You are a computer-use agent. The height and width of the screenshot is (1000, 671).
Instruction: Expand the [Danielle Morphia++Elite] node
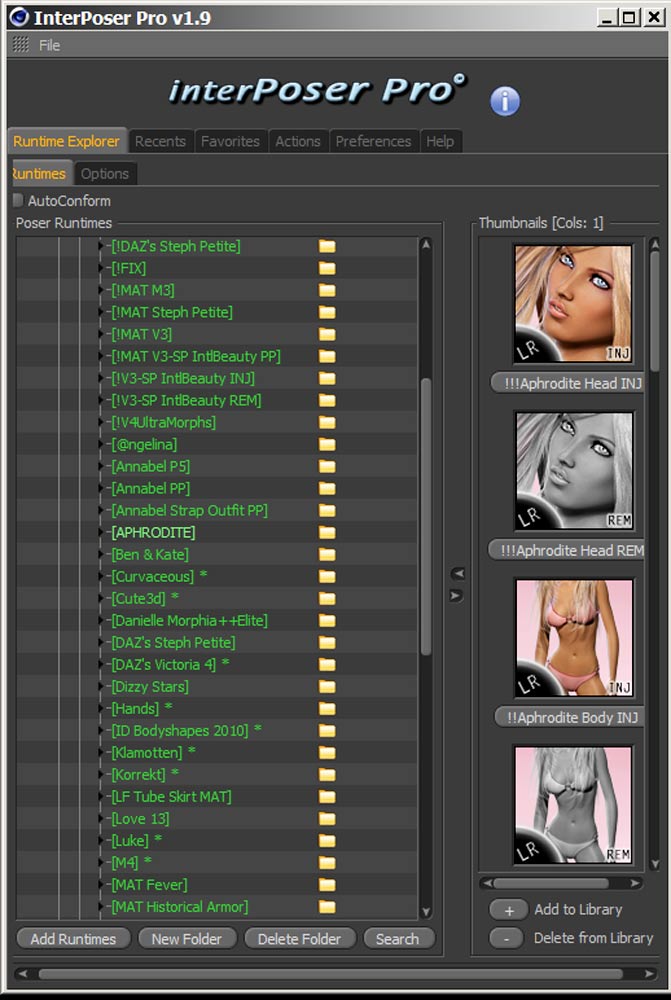101,621
